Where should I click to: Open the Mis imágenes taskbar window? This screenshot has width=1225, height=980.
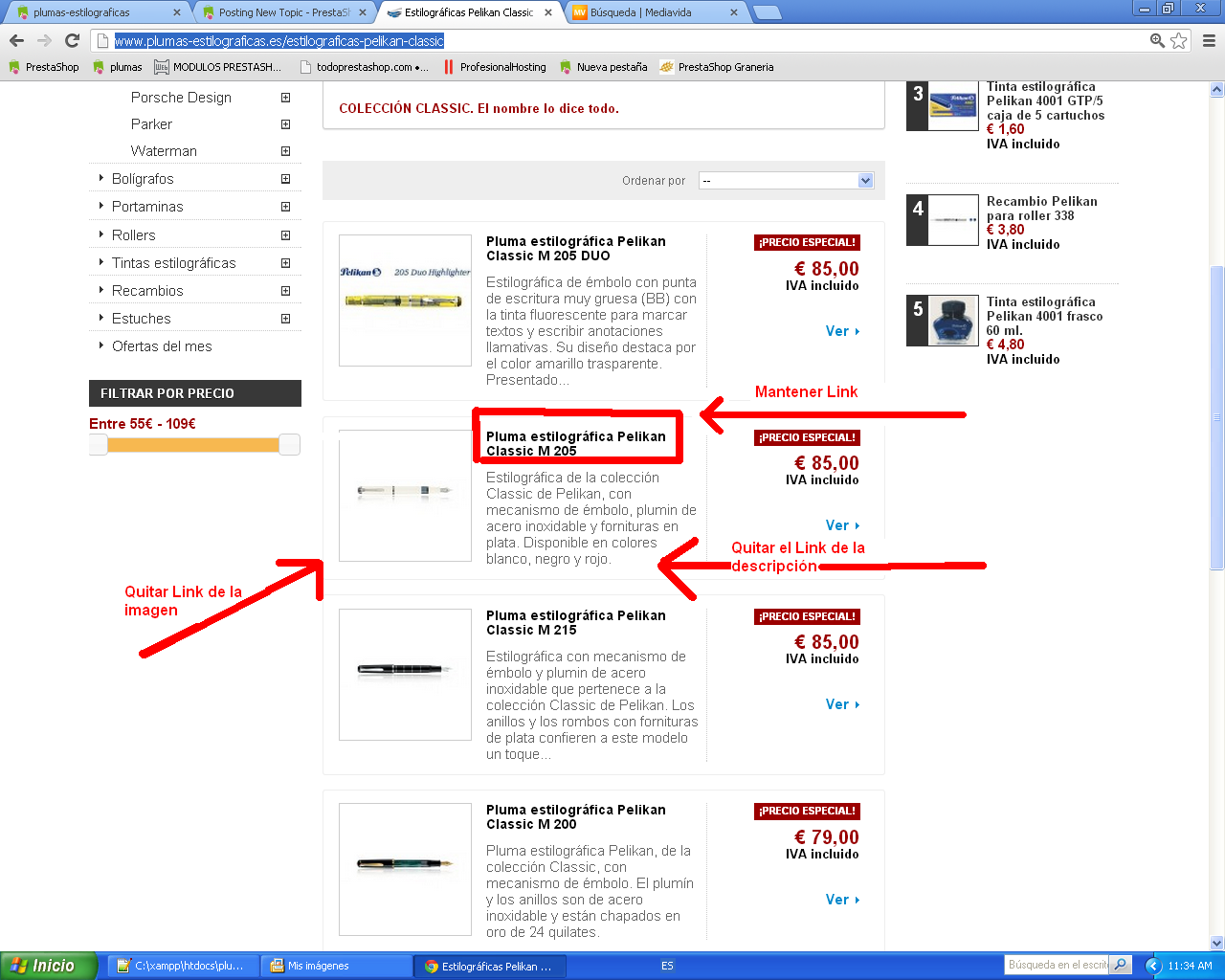tap(335, 967)
